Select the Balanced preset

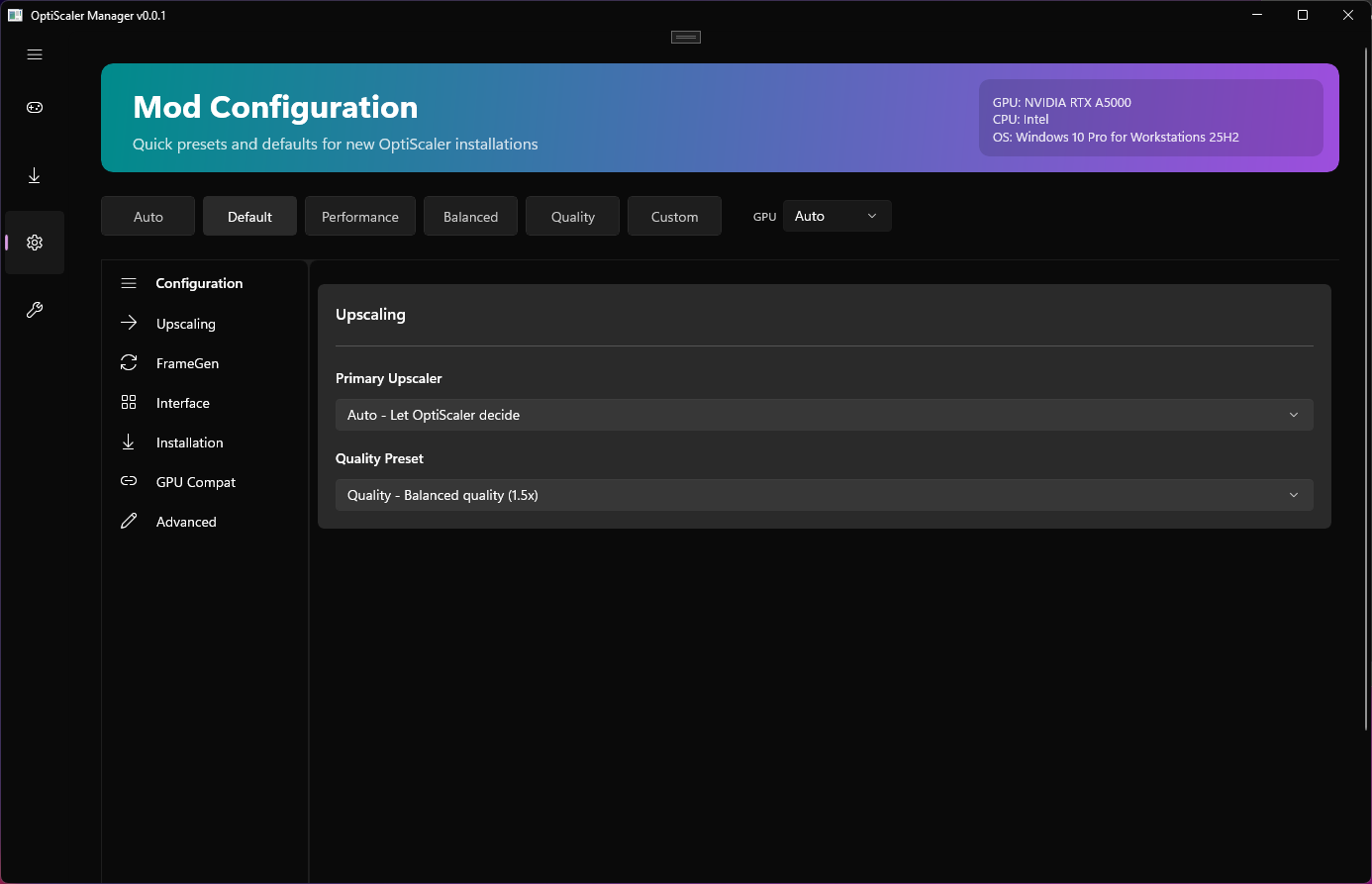tap(471, 216)
